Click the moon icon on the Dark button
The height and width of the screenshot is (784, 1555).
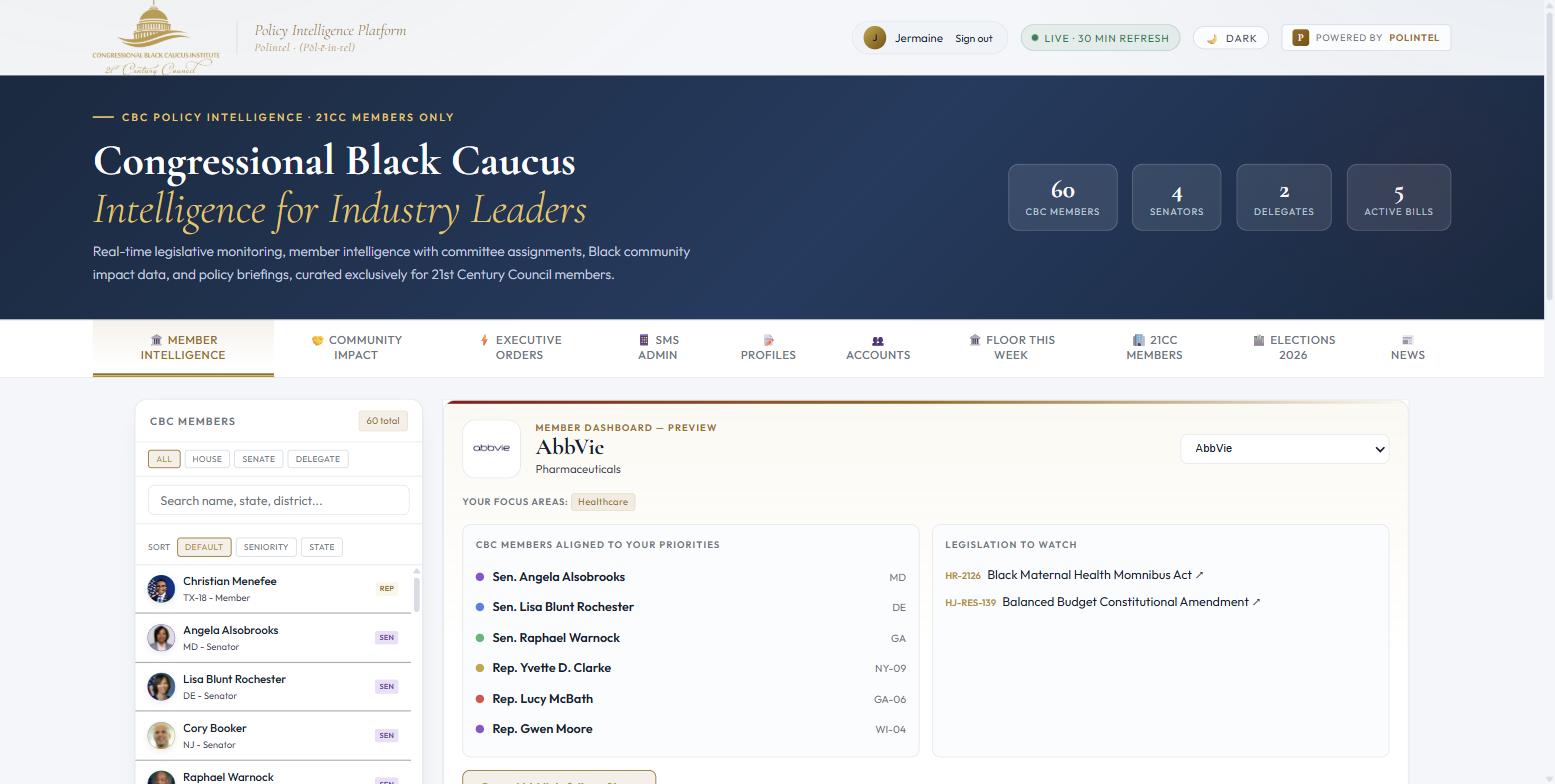point(1212,39)
